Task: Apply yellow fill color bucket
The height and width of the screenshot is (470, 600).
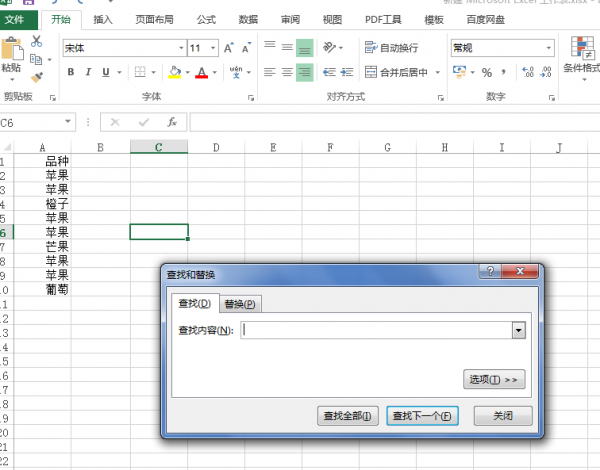Action: point(174,72)
